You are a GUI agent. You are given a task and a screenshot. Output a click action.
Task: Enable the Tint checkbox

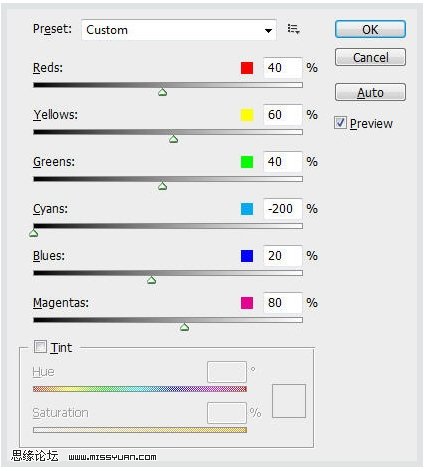click(x=40, y=347)
